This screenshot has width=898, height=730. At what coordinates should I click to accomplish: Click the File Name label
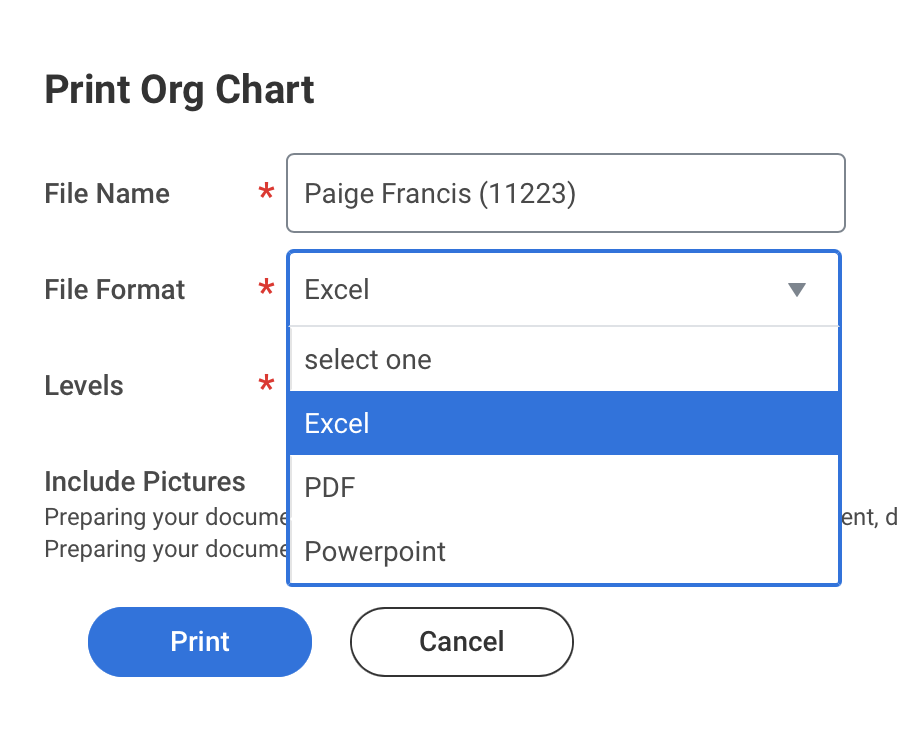106,193
